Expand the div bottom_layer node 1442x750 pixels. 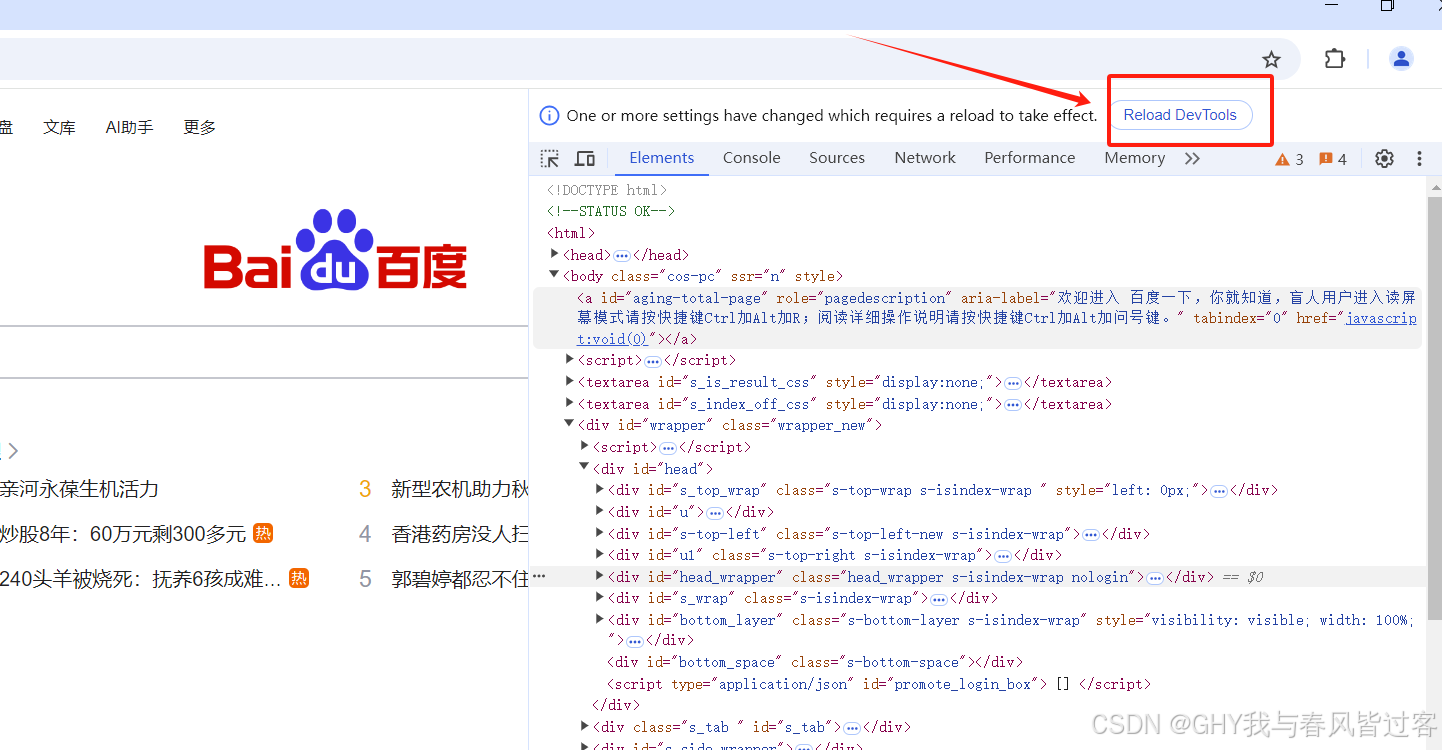pyautogui.click(x=600, y=619)
